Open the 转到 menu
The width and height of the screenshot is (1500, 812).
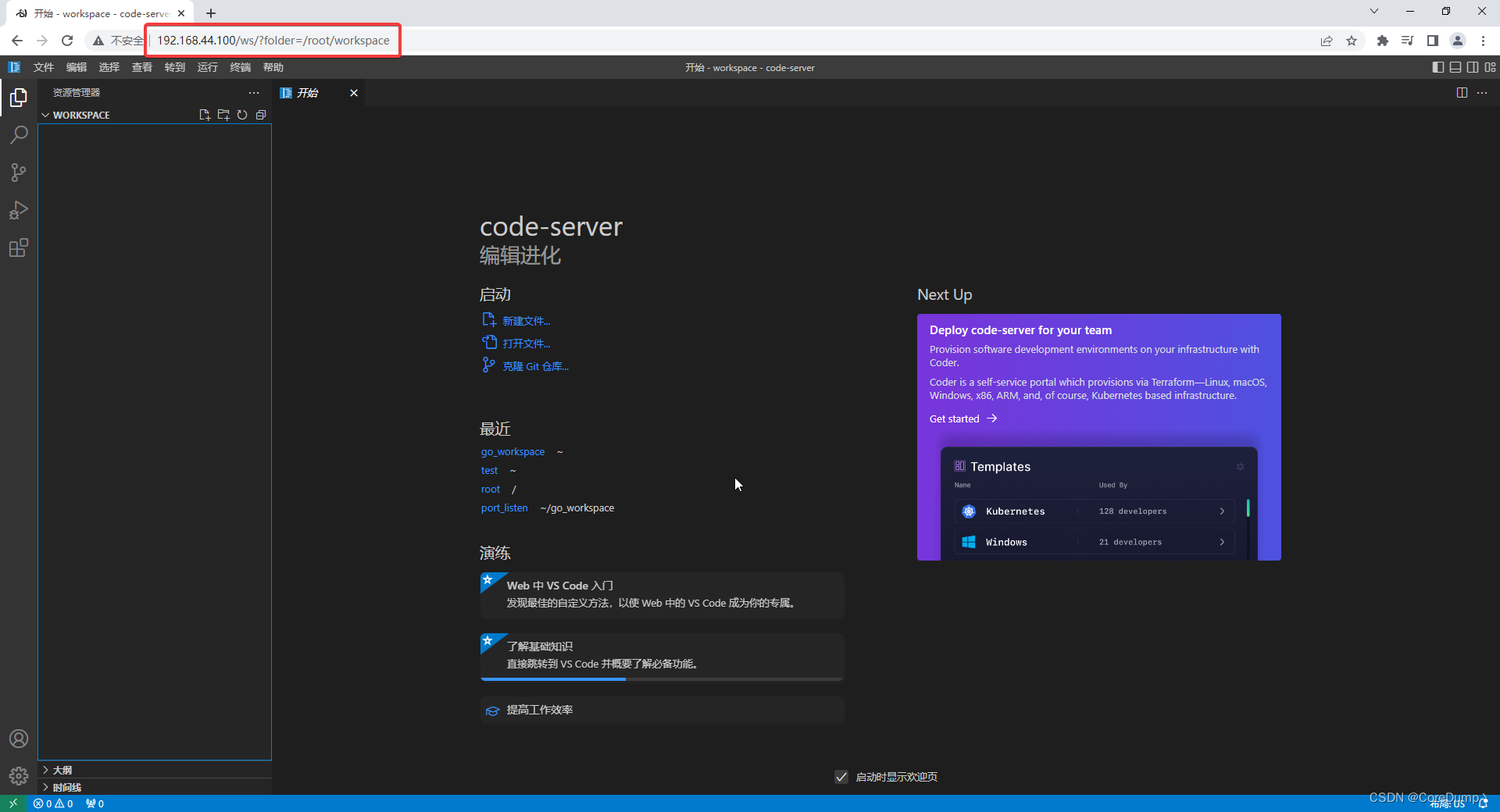pos(175,67)
